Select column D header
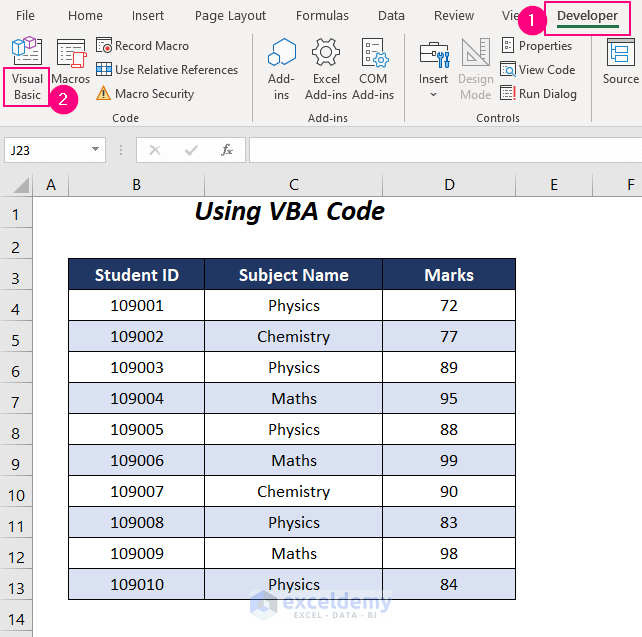The height and width of the screenshot is (637, 642). coord(449,185)
